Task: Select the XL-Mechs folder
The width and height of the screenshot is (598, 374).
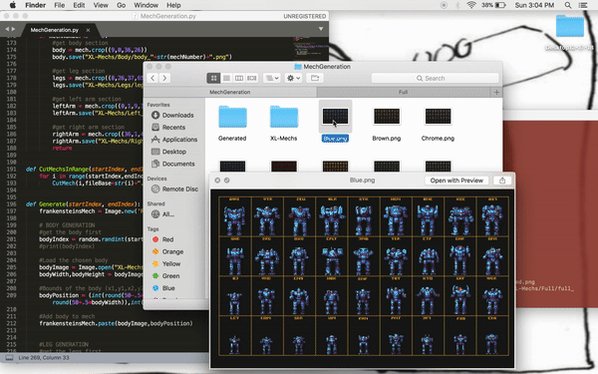Action: point(284,117)
